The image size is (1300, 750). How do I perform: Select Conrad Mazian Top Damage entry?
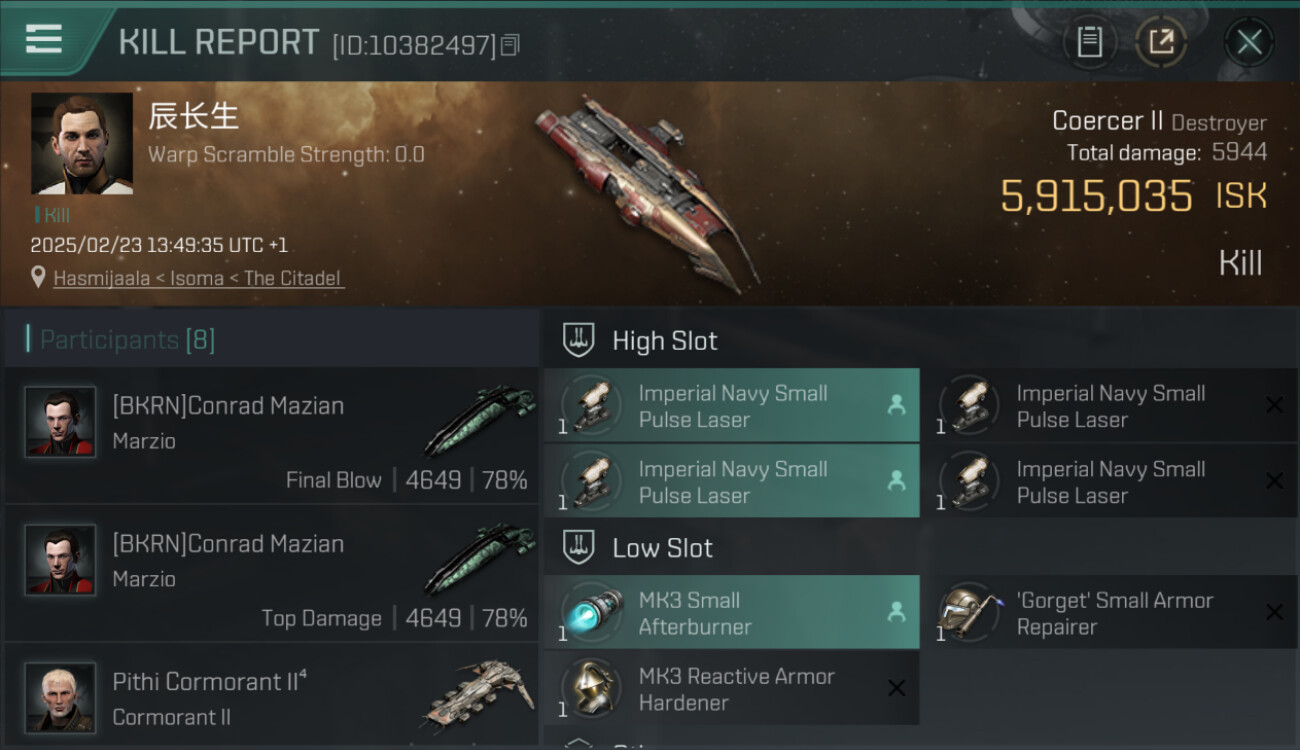point(272,573)
